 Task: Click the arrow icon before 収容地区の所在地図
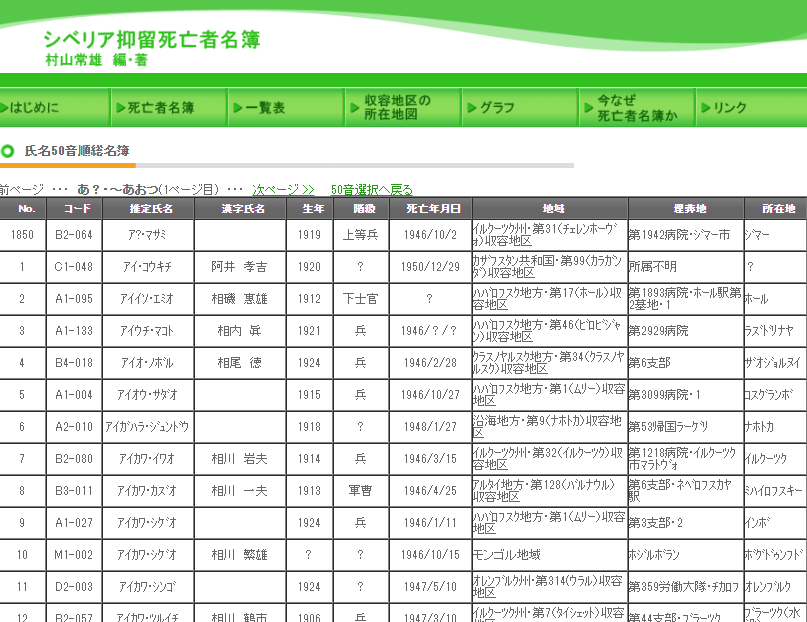(355, 108)
